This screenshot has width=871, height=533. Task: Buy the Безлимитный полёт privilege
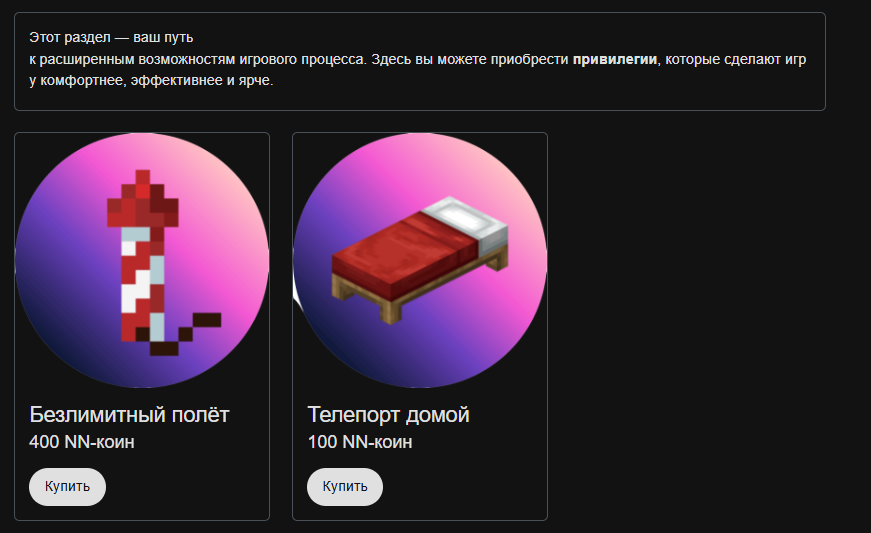pos(67,486)
